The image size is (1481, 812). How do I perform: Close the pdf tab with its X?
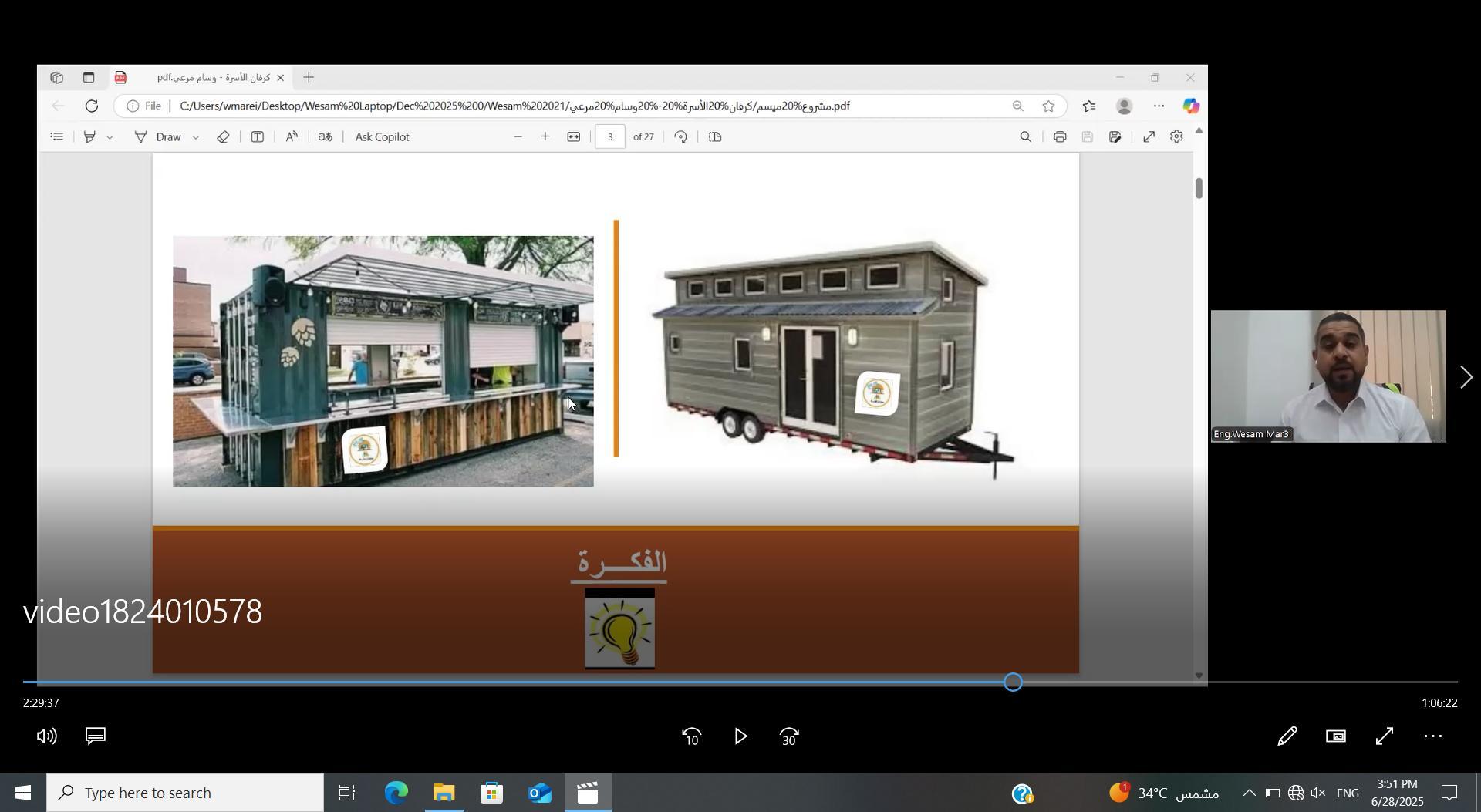click(x=281, y=77)
